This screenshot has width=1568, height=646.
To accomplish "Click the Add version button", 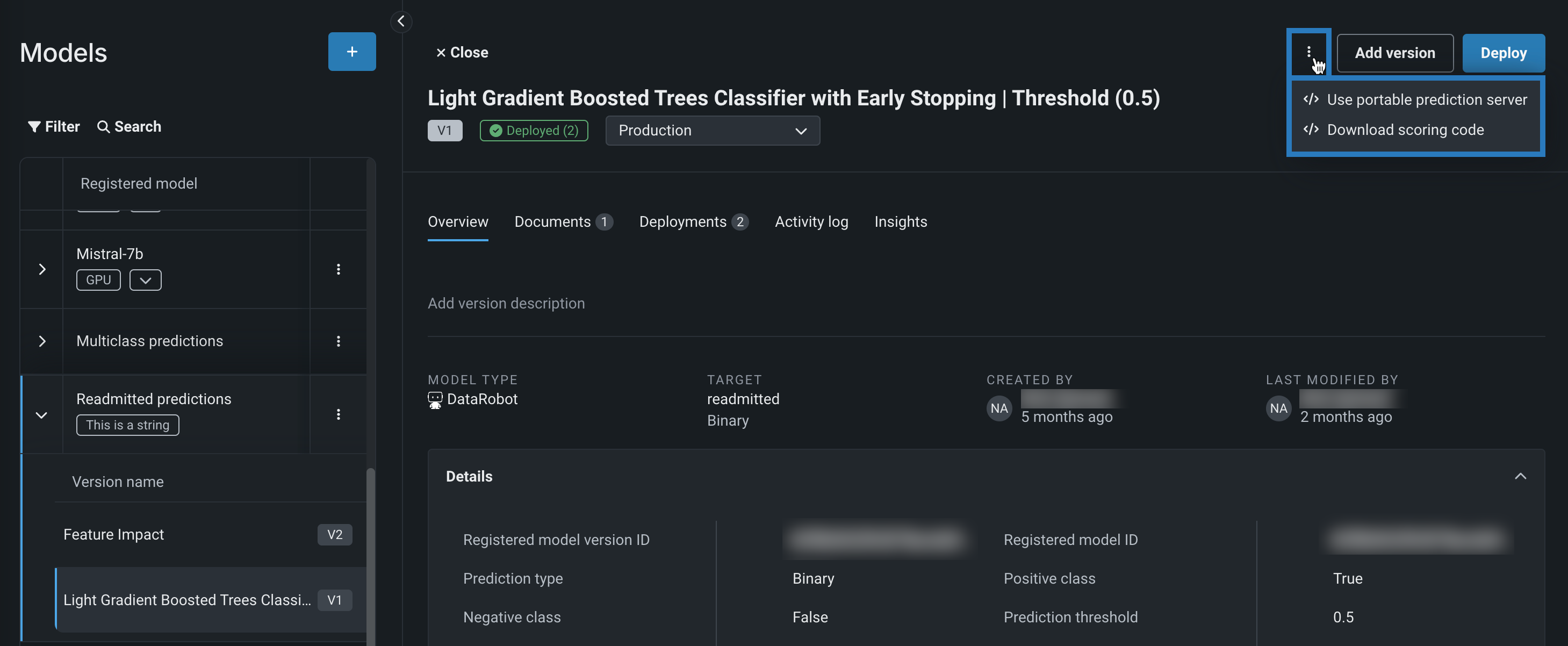I will [1394, 53].
